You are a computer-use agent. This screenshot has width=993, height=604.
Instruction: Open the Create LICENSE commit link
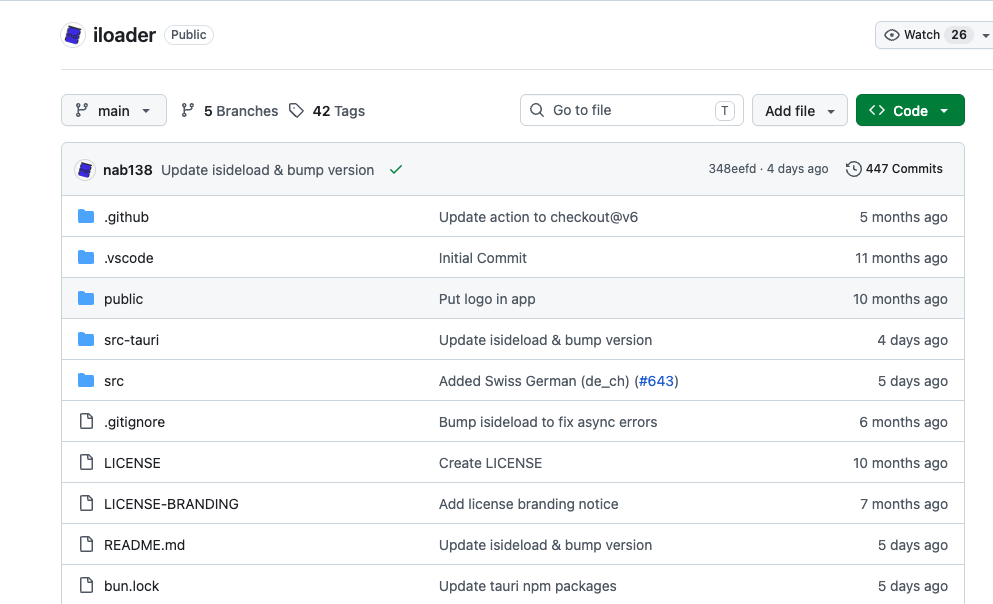click(490, 463)
